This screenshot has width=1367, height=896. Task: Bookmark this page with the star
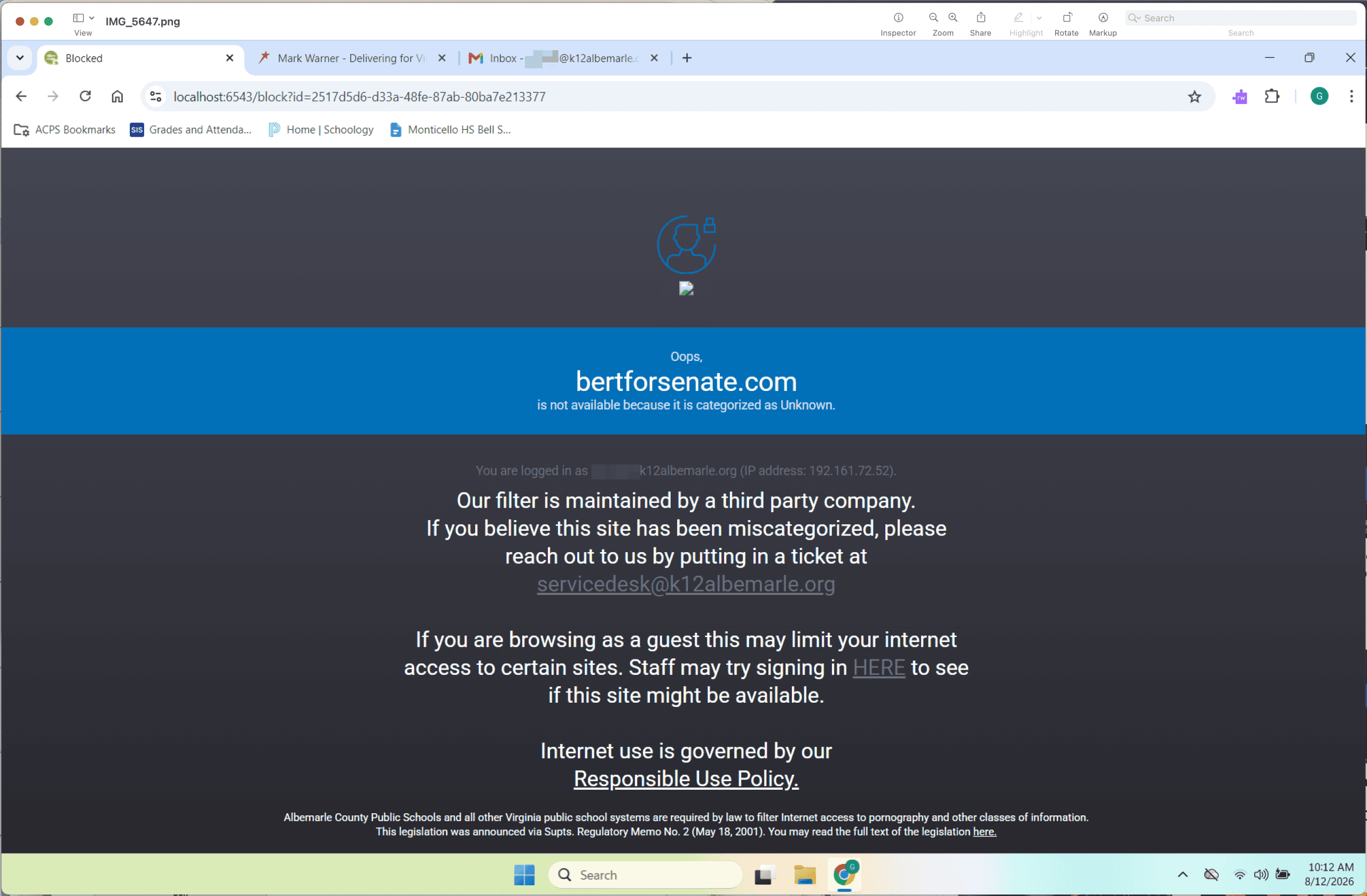[1195, 97]
